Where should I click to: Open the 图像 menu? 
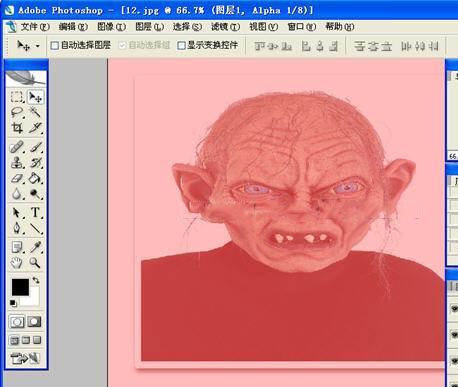pyautogui.click(x=111, y=27)
